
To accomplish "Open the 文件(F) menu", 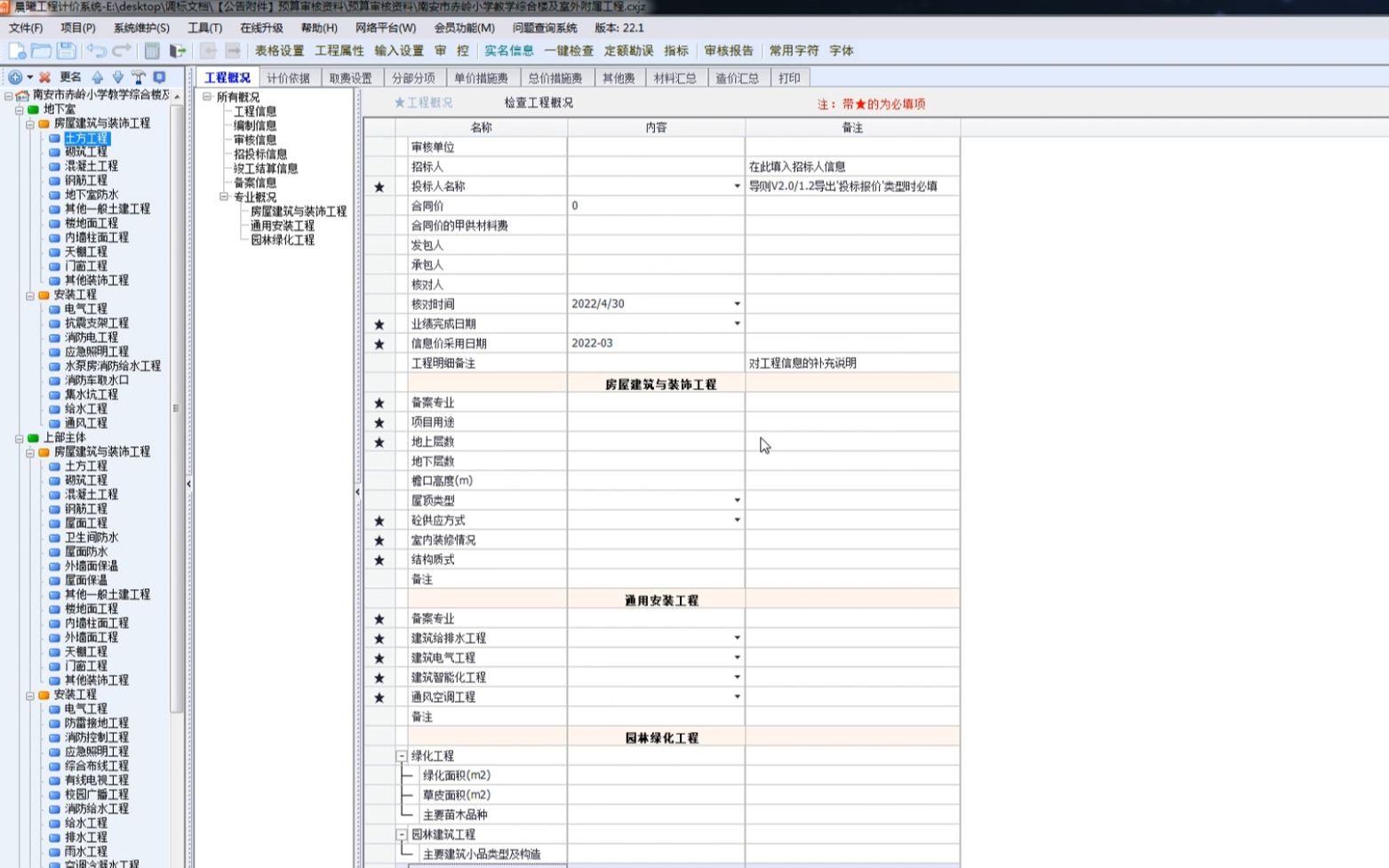I will pos(26,28).
